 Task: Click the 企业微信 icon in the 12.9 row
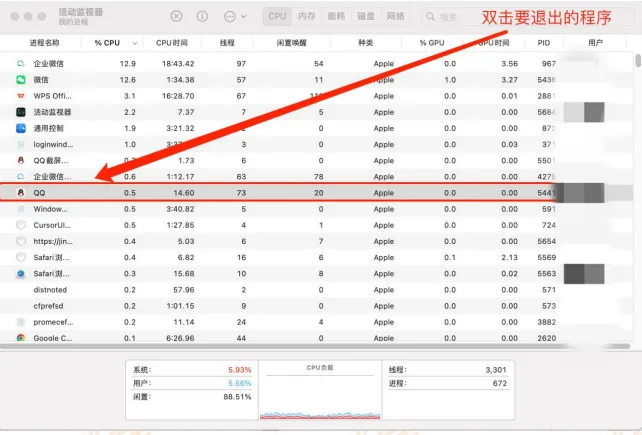[20, 63]
